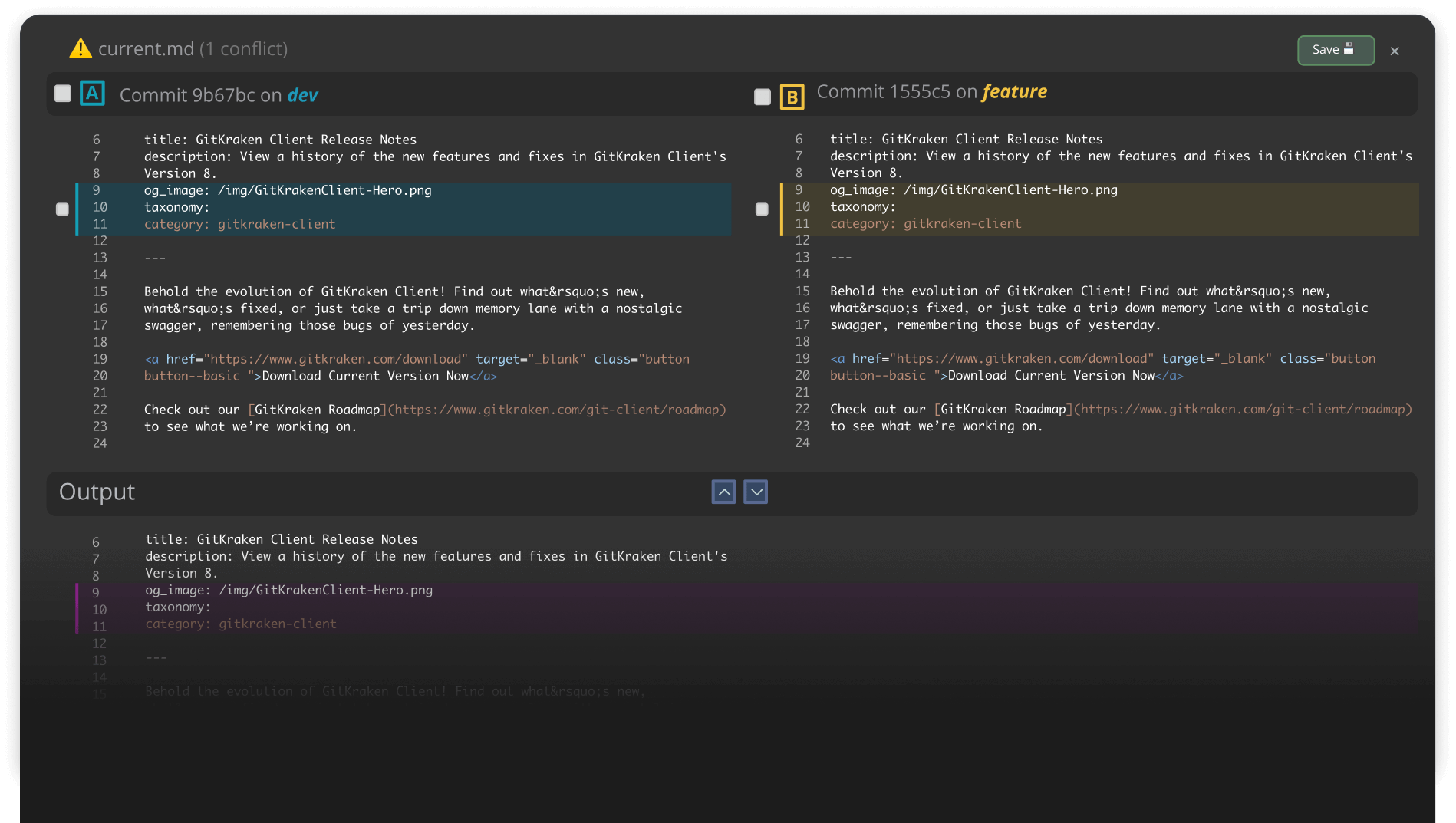Viewport: 1456px width, 823px height.
Task: Click the Roadmap URL in Commit B pane
Action: click(1243, 410)
